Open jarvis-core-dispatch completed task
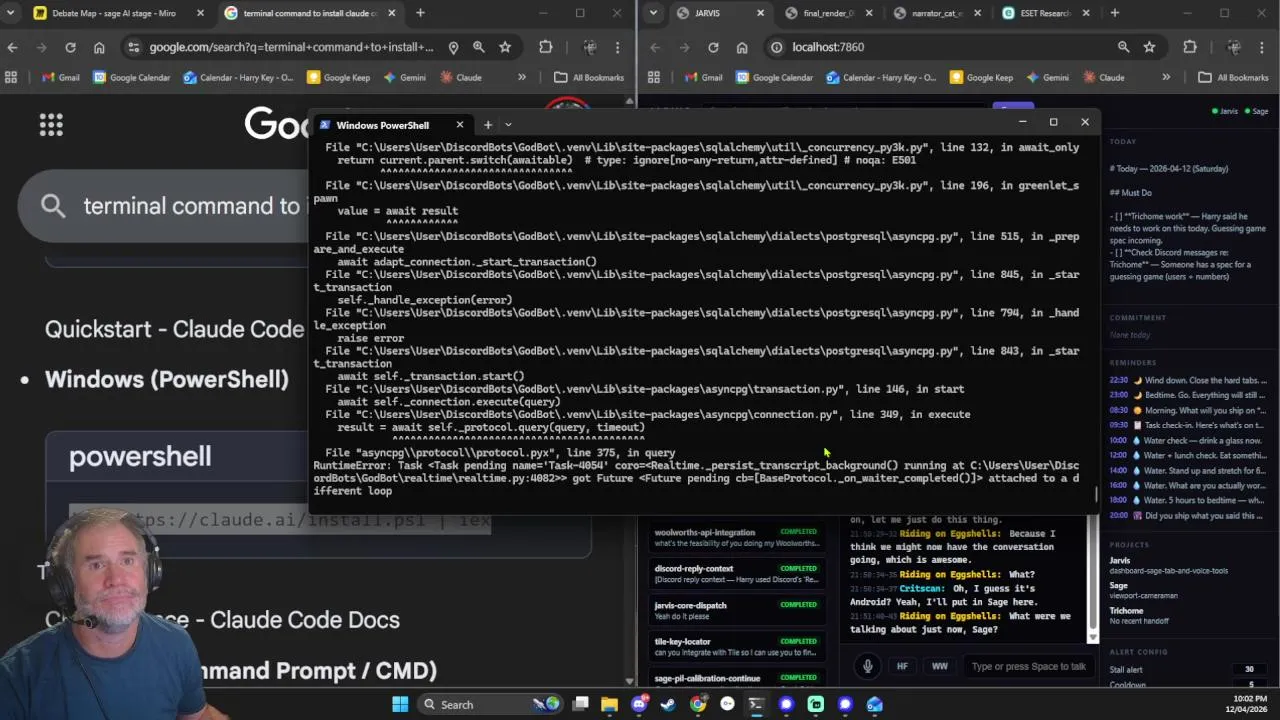1280x720 pixels. point(738,610)
